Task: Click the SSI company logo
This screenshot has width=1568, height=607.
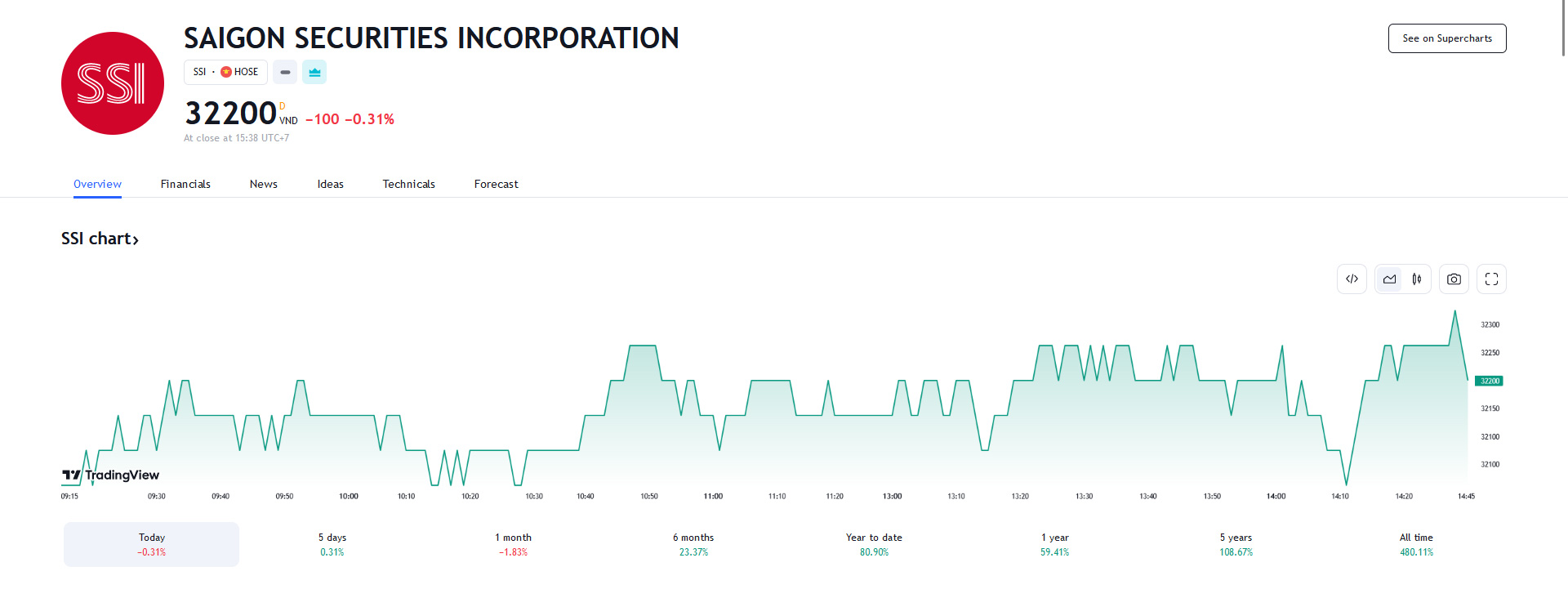Action: tap(113, 83)
